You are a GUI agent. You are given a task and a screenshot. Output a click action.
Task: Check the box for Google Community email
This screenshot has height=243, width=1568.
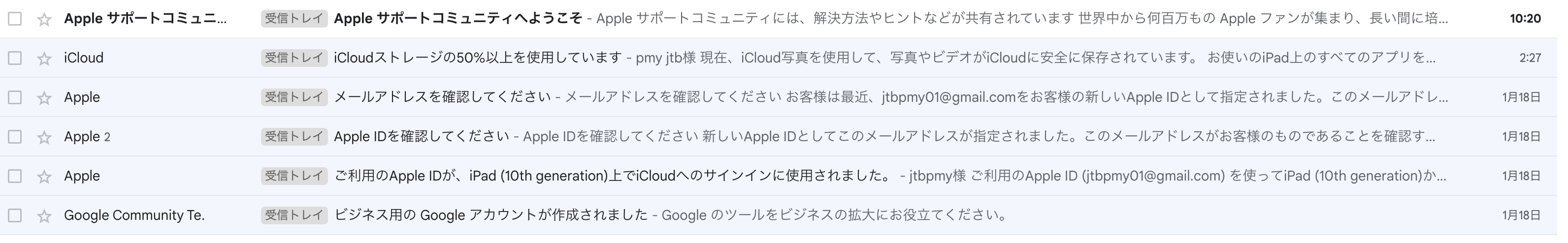coord(15,215)
